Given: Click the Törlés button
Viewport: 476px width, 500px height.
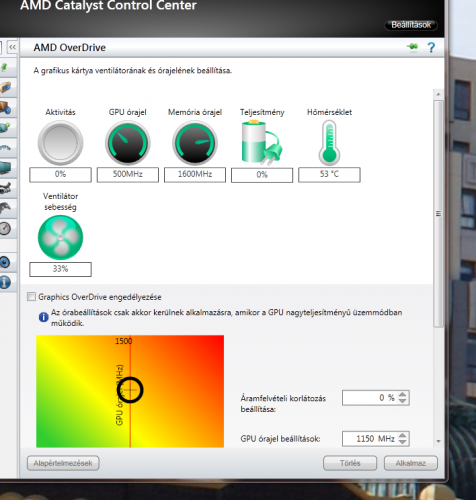Looking at the screenshot, I should pyautogui.click(x=350, y=463).
